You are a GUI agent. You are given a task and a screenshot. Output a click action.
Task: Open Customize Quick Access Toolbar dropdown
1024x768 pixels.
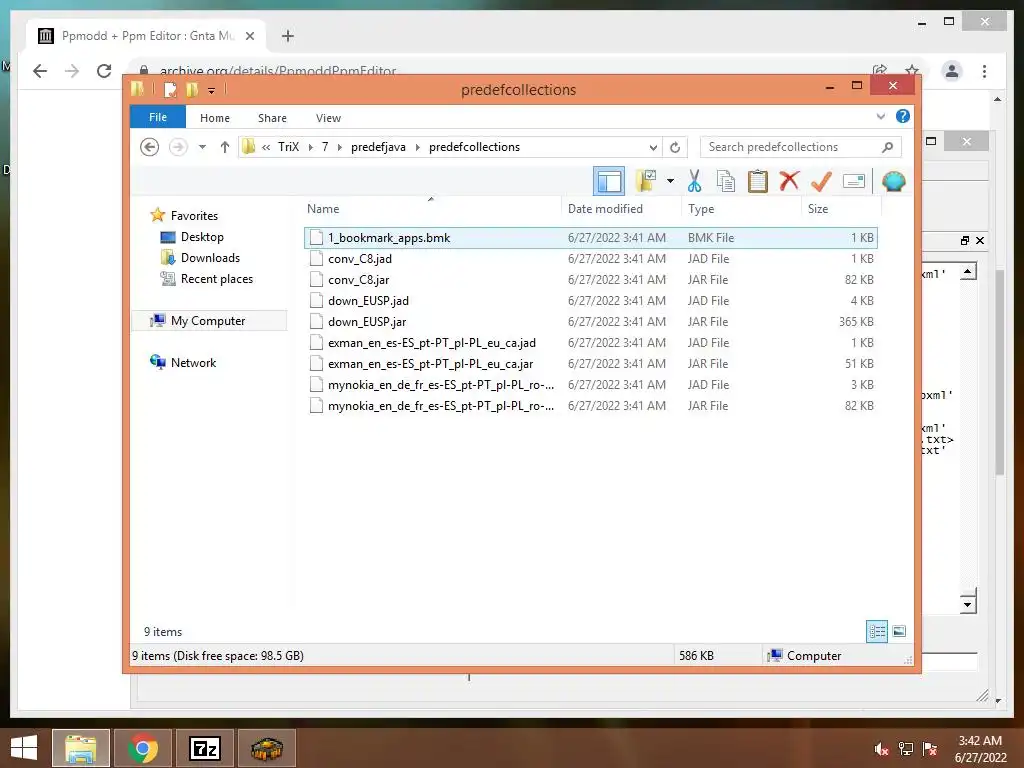212,91
